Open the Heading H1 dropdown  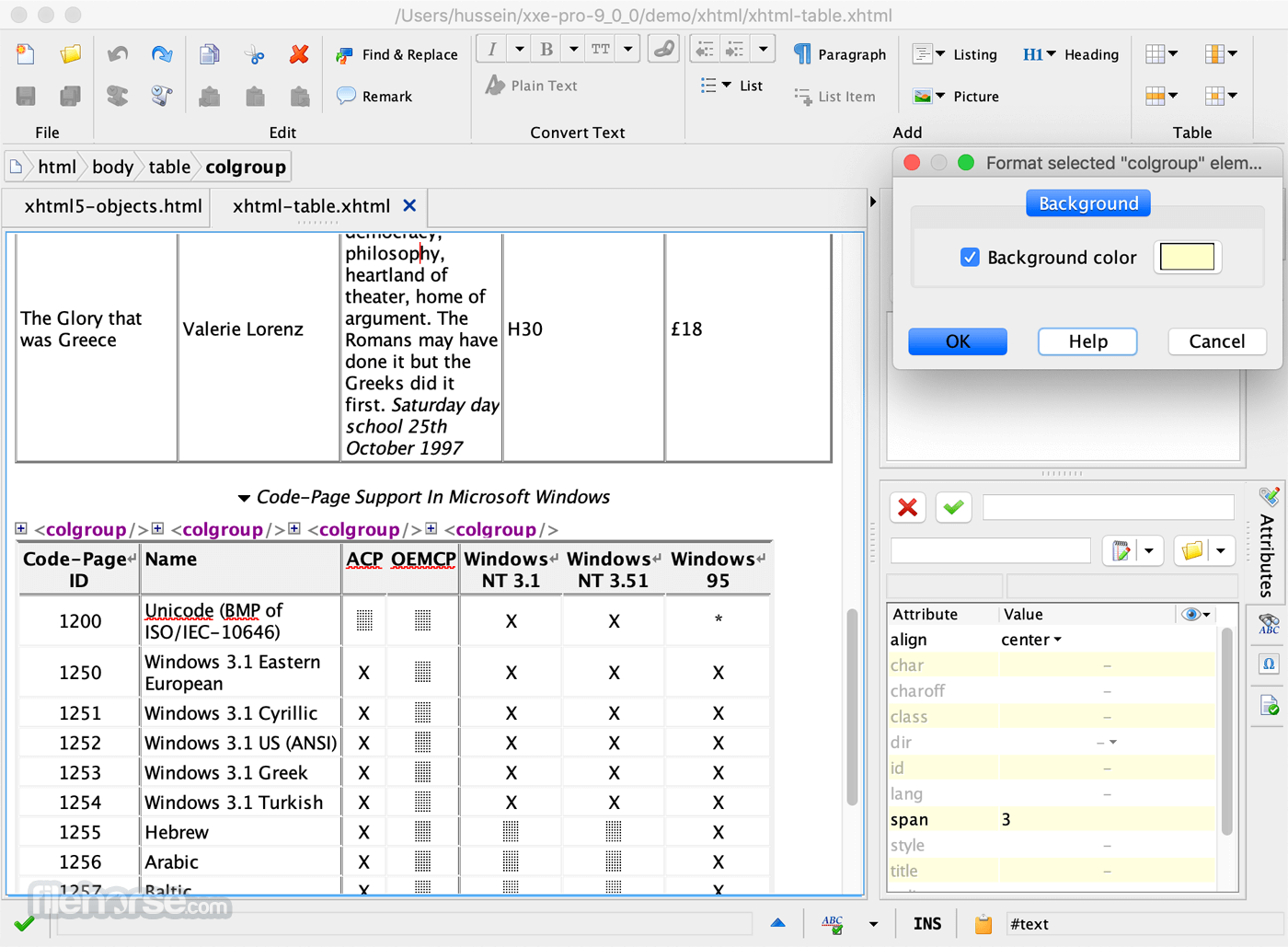pos(1071,54)
